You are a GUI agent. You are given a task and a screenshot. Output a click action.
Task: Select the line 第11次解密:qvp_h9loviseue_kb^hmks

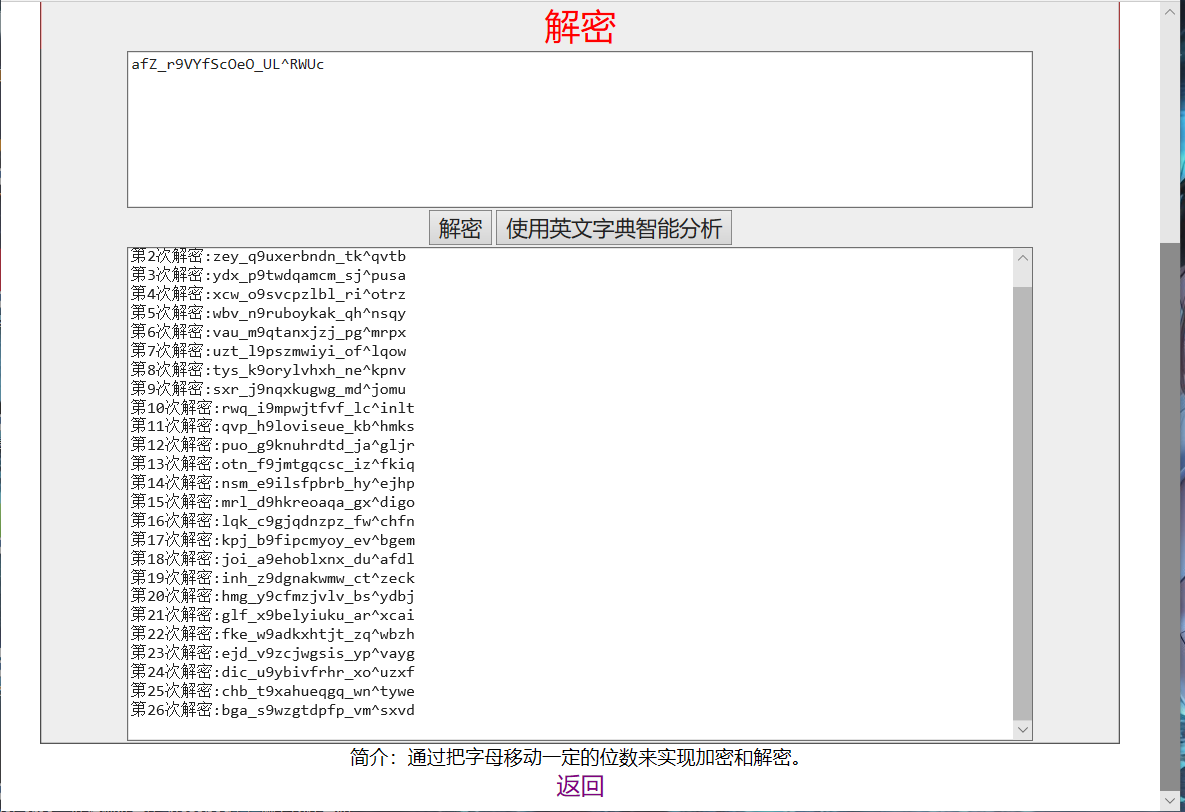click(273, 426)
